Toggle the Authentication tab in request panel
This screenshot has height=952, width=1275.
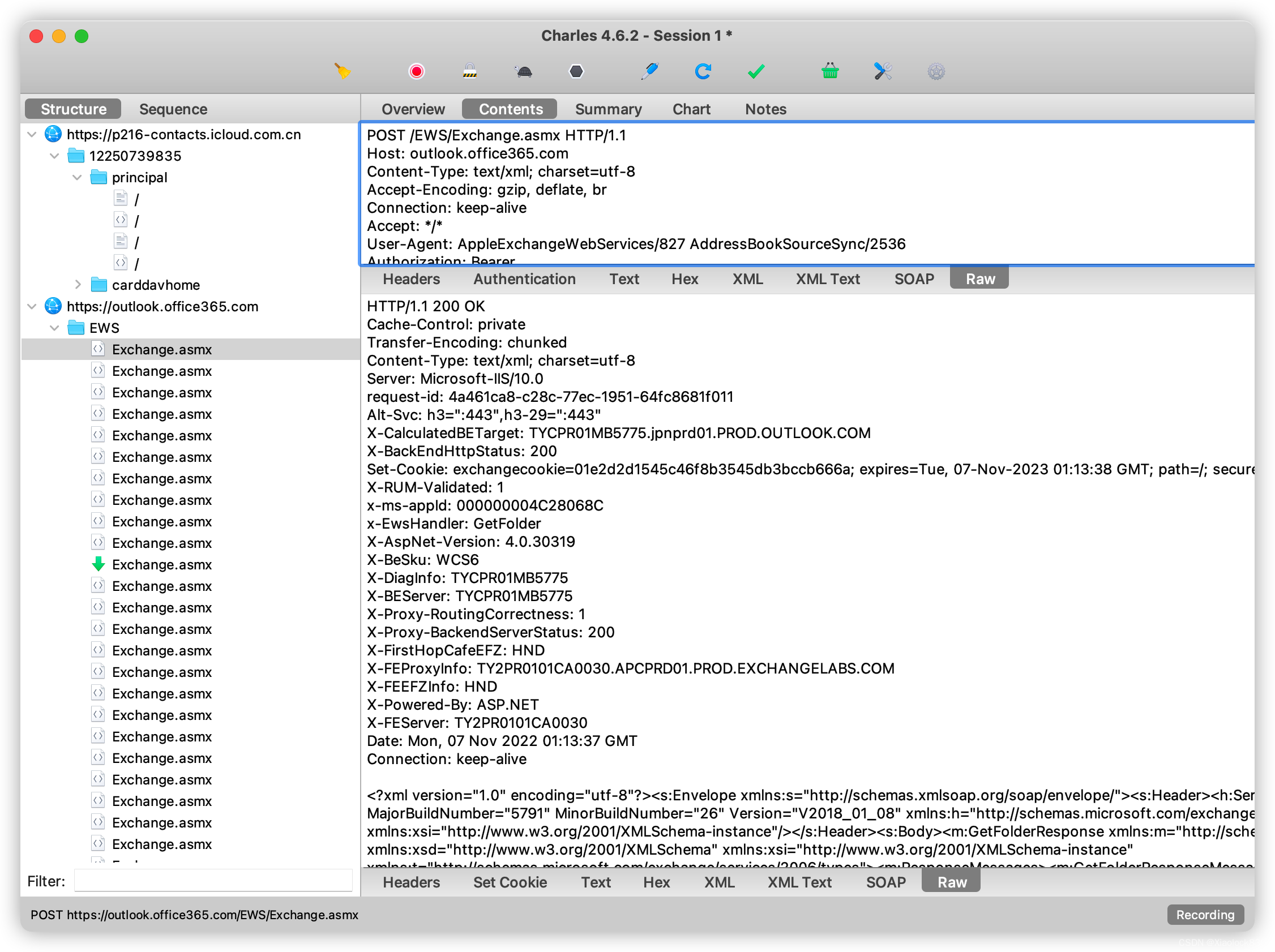523,279
